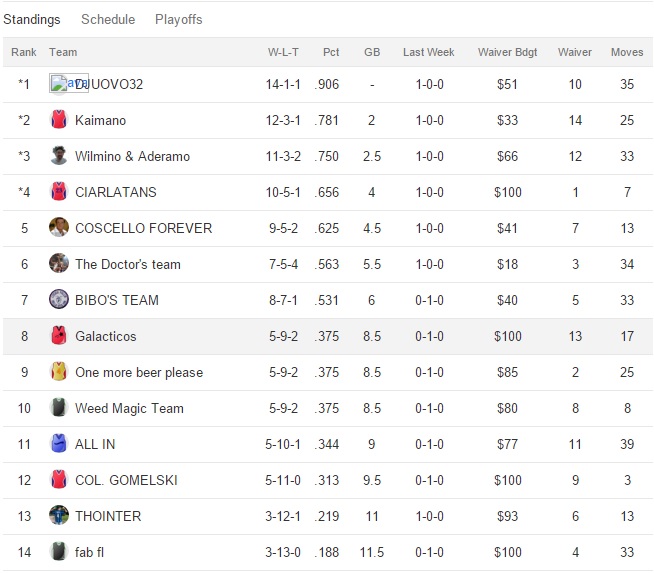Open the fab fl team link

click(91, 552)
